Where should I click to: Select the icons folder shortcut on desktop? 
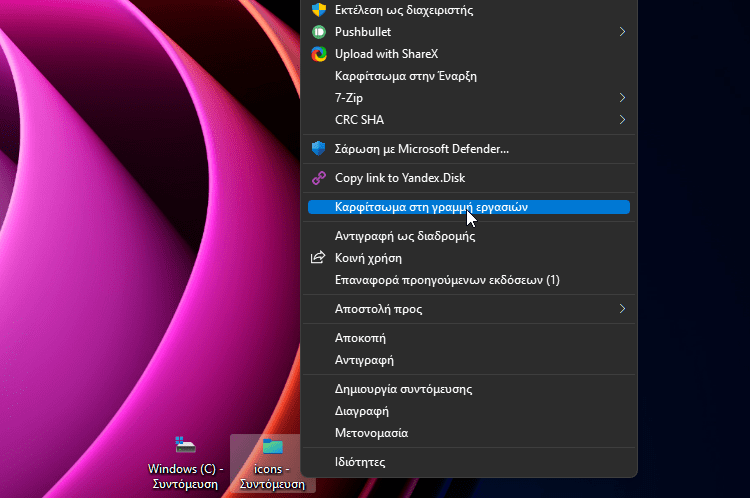pos(273,446)
